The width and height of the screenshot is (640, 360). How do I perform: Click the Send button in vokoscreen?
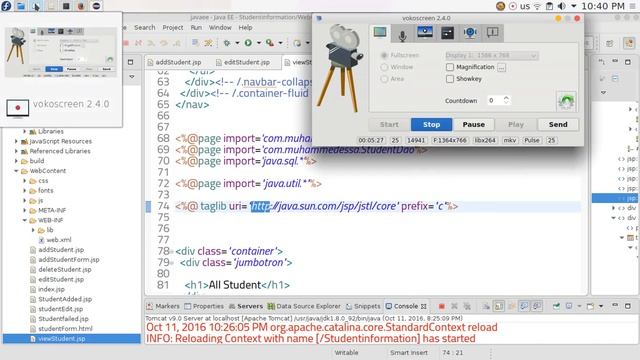[558, 124]
